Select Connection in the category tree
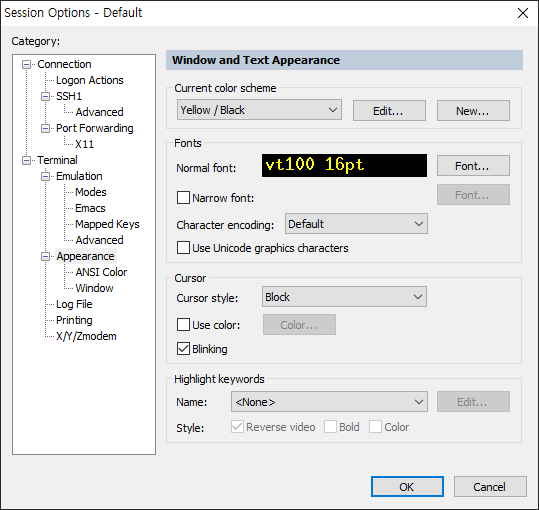The width and height of the screenshot is (539, 510). (x=64, y=64)
